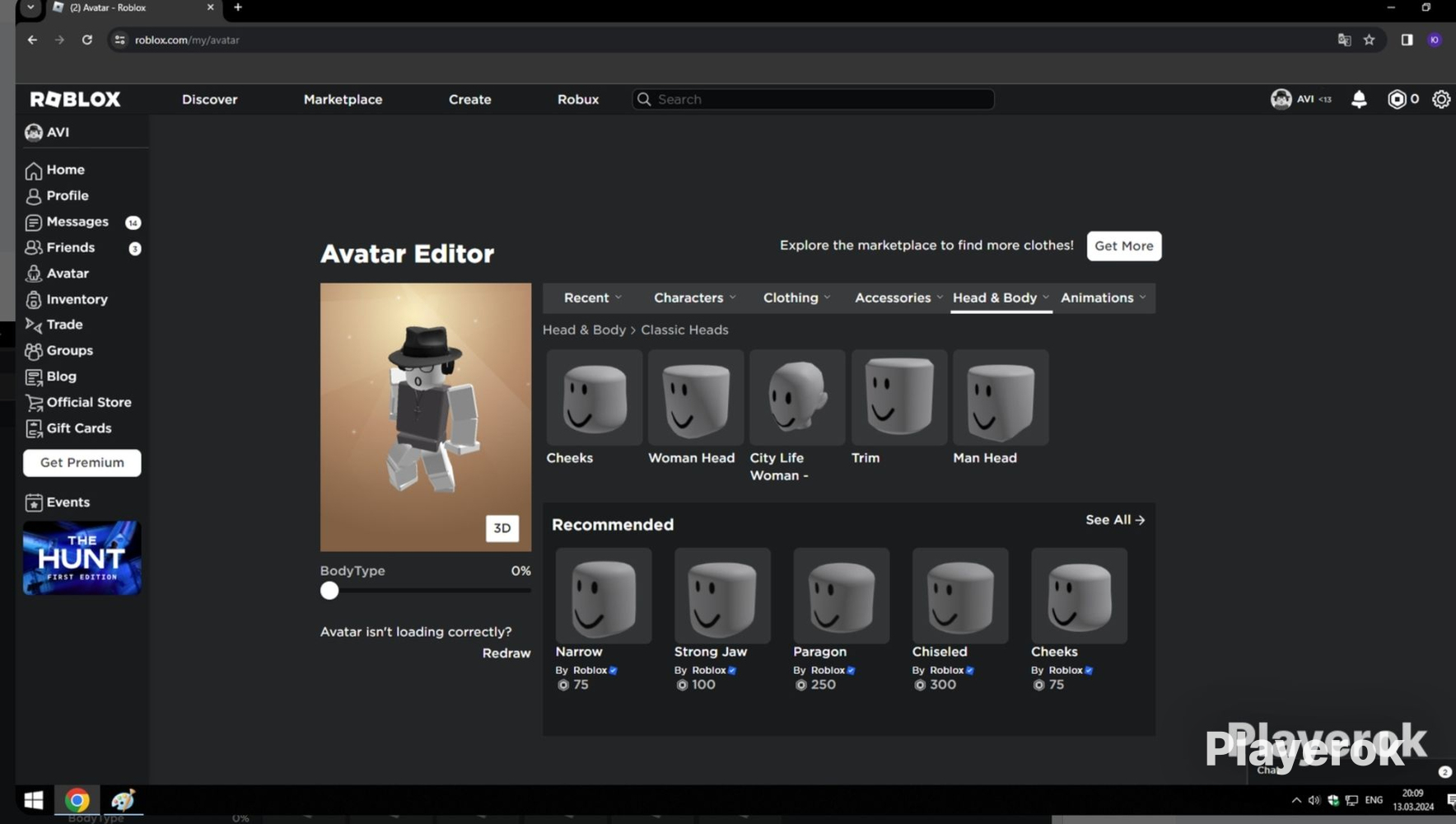Reload the page

click(x=86, y=40)
